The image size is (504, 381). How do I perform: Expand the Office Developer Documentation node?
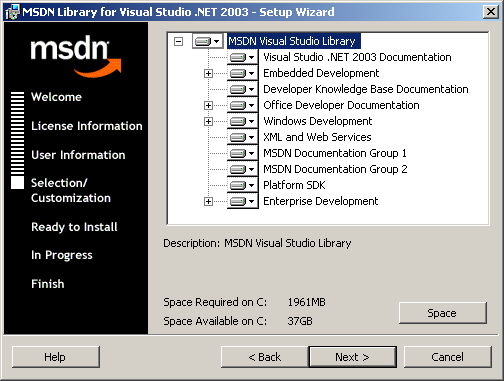(x=208, y=105)
